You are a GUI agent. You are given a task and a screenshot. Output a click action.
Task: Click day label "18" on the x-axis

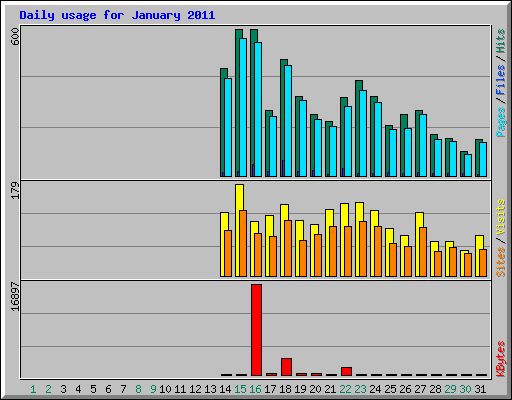coord(285,389)
